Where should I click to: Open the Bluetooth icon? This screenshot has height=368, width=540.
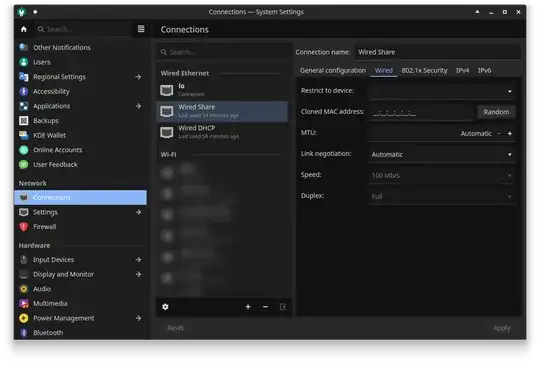pyautogui.click(x=24, y=333)
